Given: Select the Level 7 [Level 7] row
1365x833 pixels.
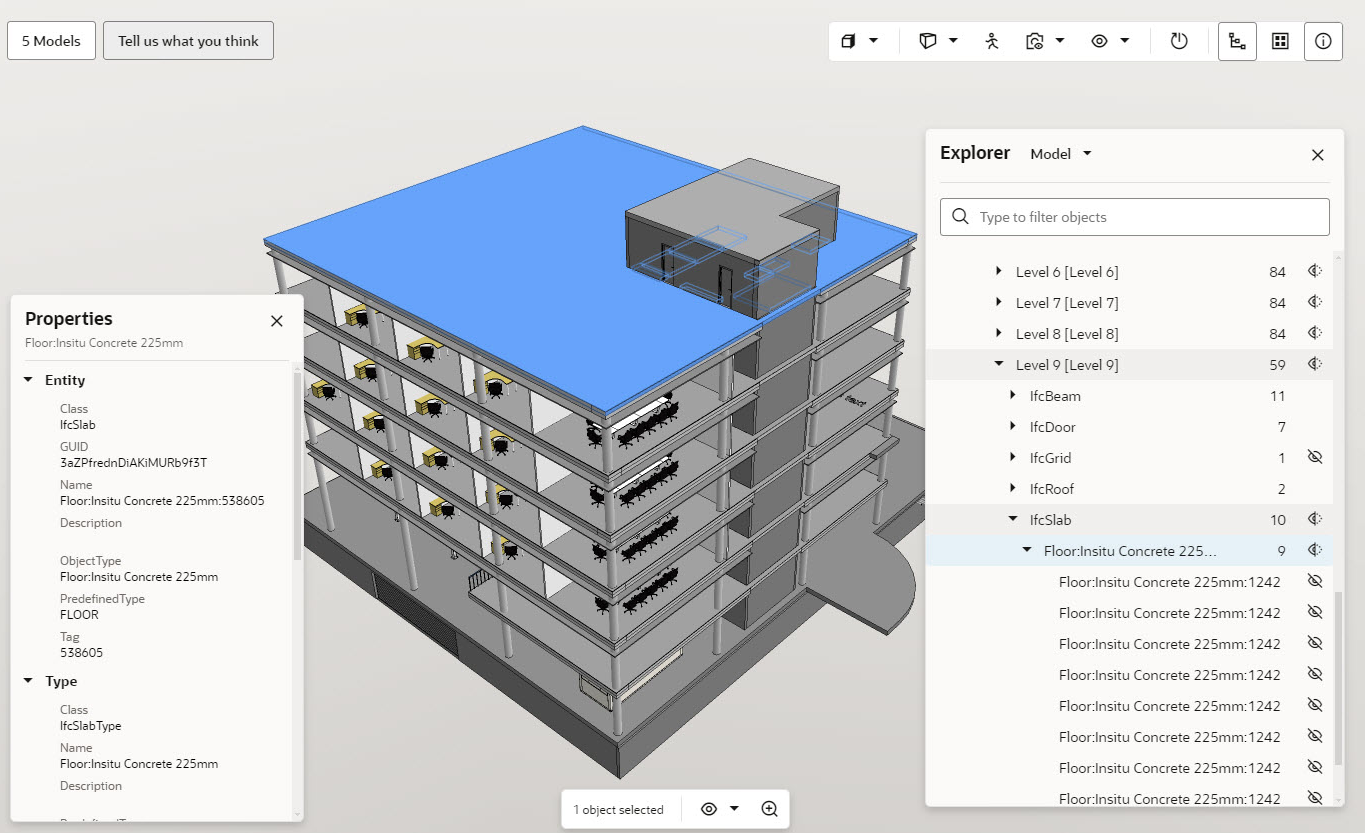Looking at the screenshot, I should coord(1129,303).
